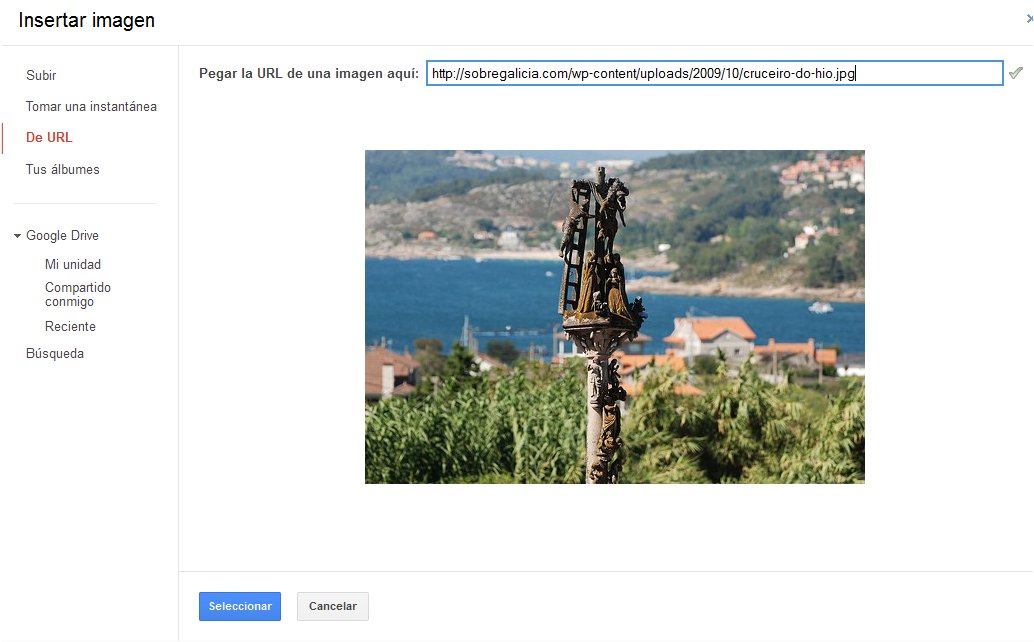The image size is (1034, 642).
Task: Choose Compartido conmigo in the sidebar
Action: coord(78,294)
